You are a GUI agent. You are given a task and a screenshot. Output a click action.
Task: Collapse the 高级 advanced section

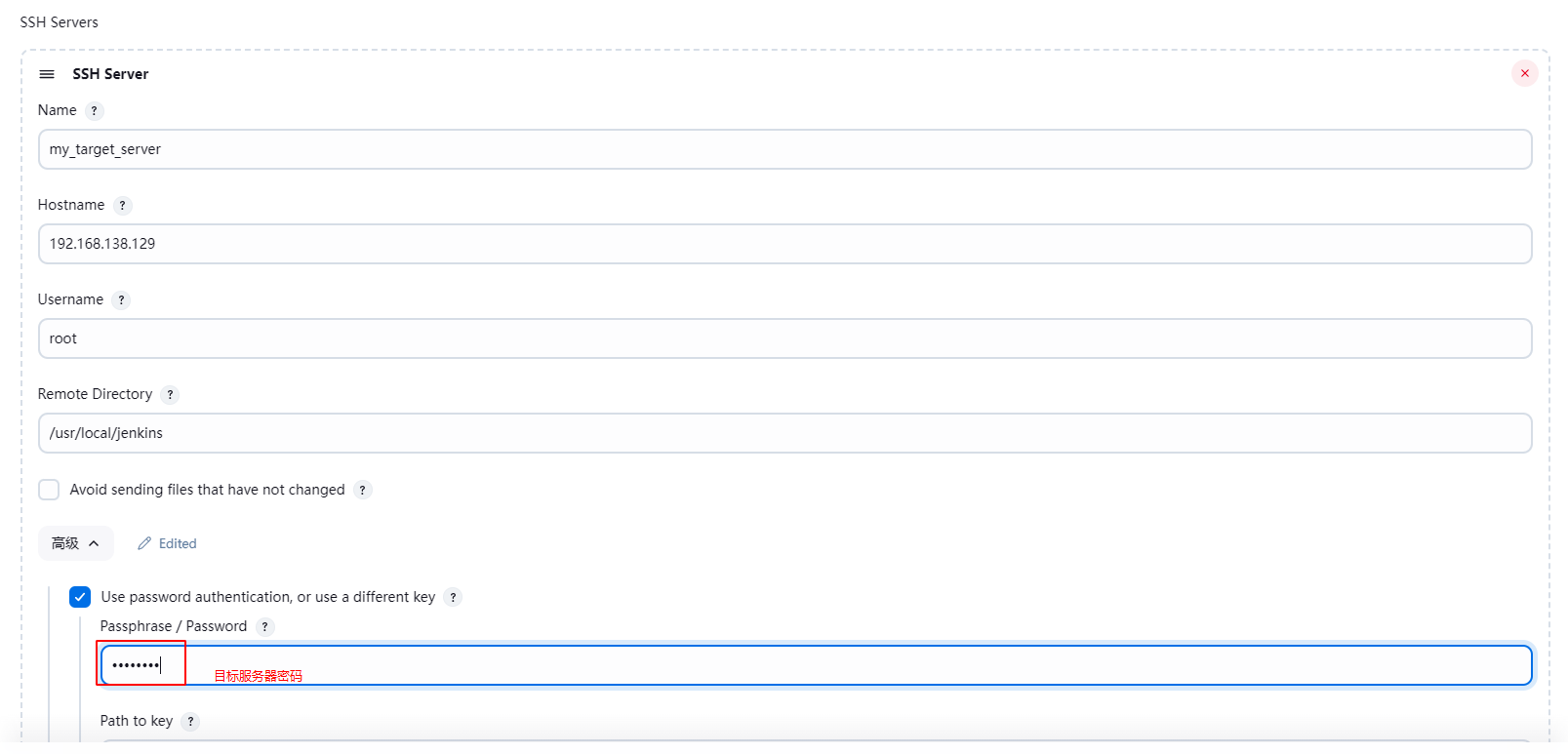pos(75,543)
